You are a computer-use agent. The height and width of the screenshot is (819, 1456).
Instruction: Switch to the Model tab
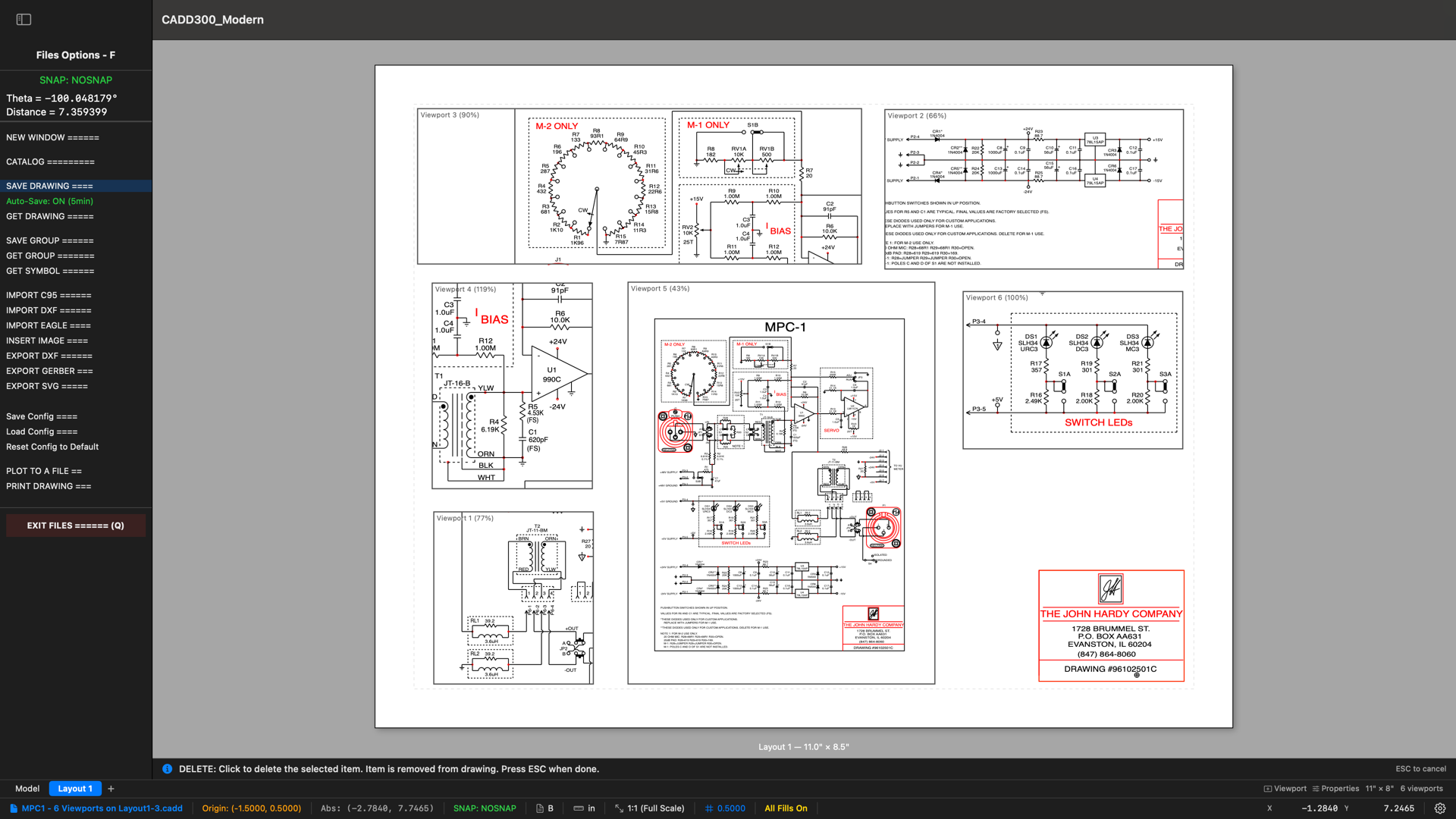click(x=27, y=789)
